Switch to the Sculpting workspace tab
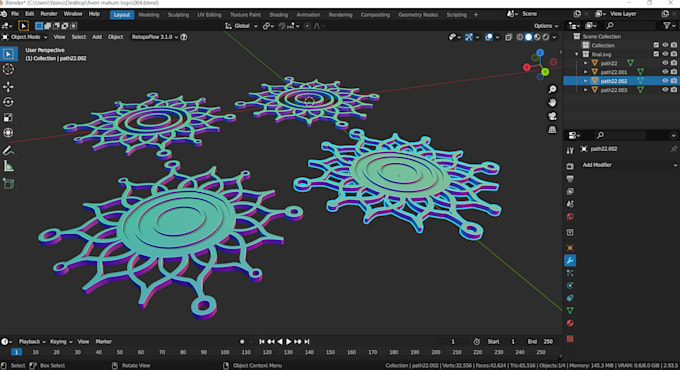The width and height of the screenshot is (680, 370). (178, 15)
